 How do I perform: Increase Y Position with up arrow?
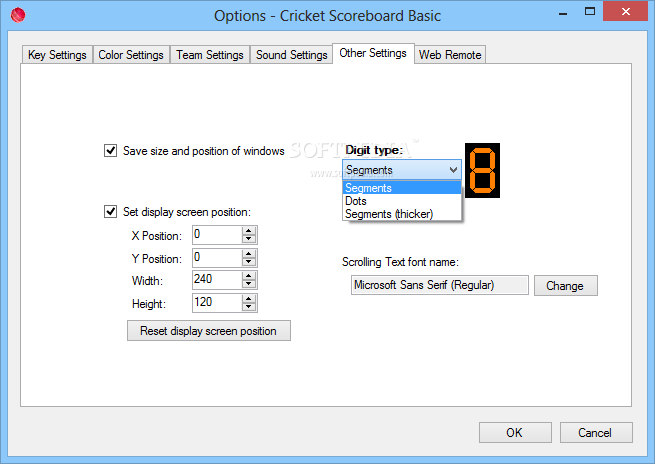[x=249, y=254]
